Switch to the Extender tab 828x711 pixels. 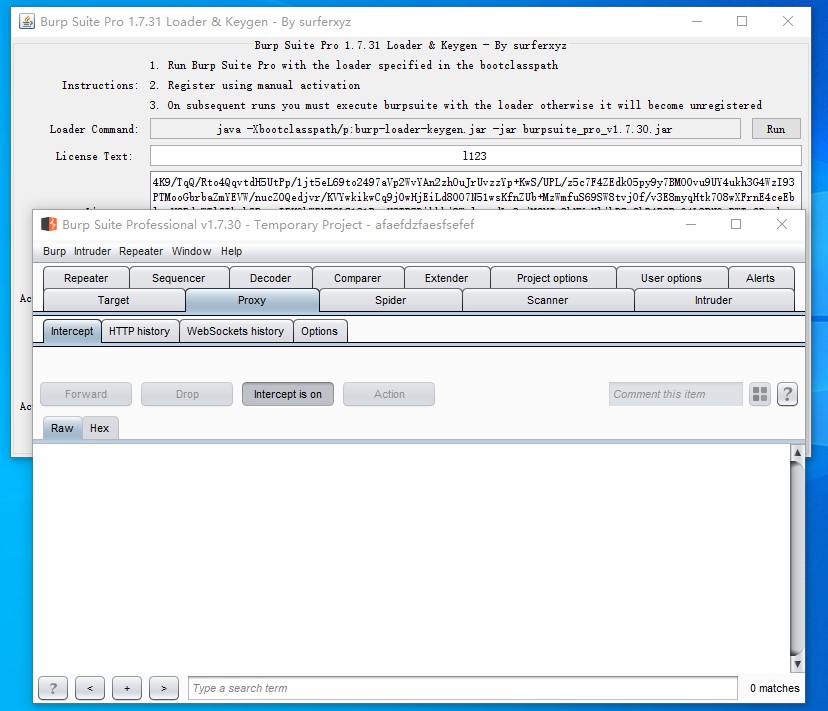446,278
